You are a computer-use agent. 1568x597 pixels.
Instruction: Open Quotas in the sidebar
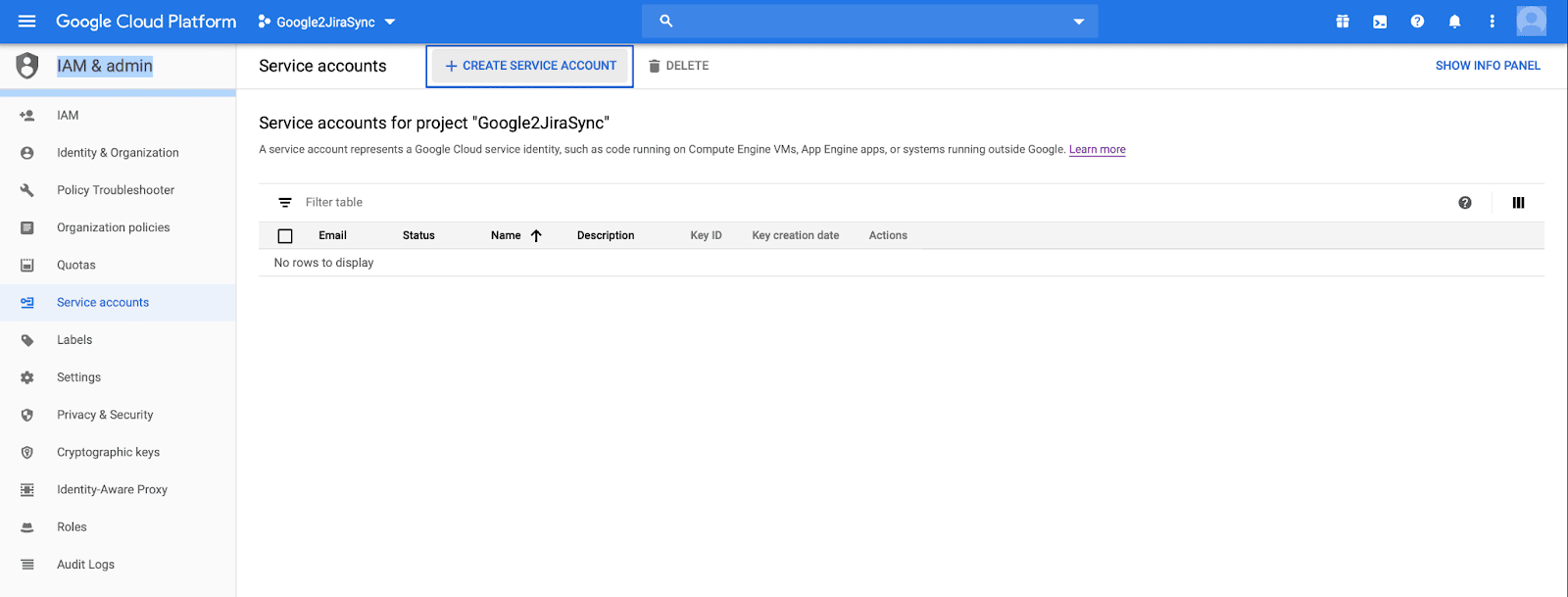pyautogui.click(x=118, y=265)
